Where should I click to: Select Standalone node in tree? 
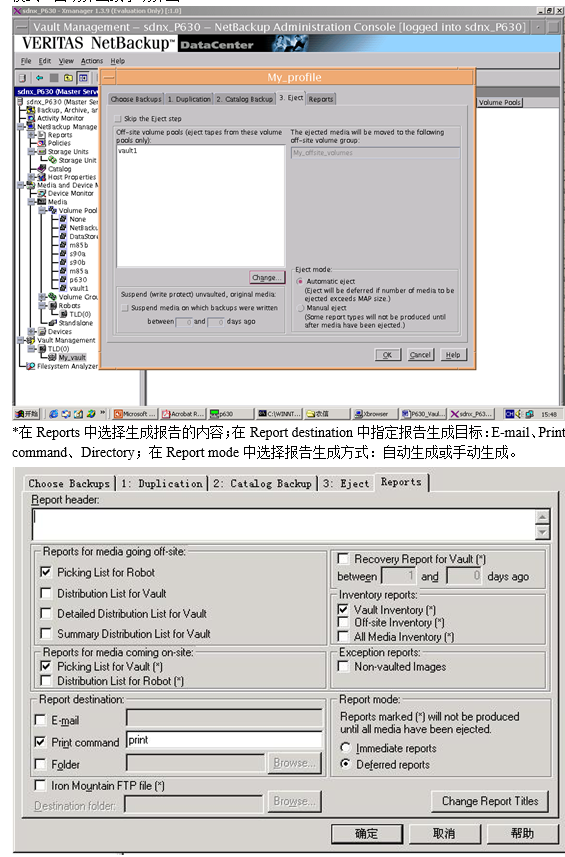pyautogui.click(x=75, y=323)
